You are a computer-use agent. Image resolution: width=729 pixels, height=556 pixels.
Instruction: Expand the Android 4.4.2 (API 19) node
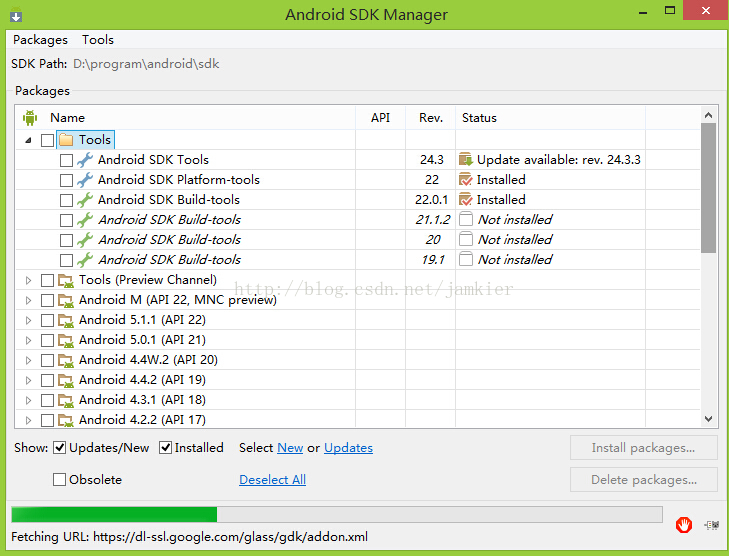click(28, 380)
